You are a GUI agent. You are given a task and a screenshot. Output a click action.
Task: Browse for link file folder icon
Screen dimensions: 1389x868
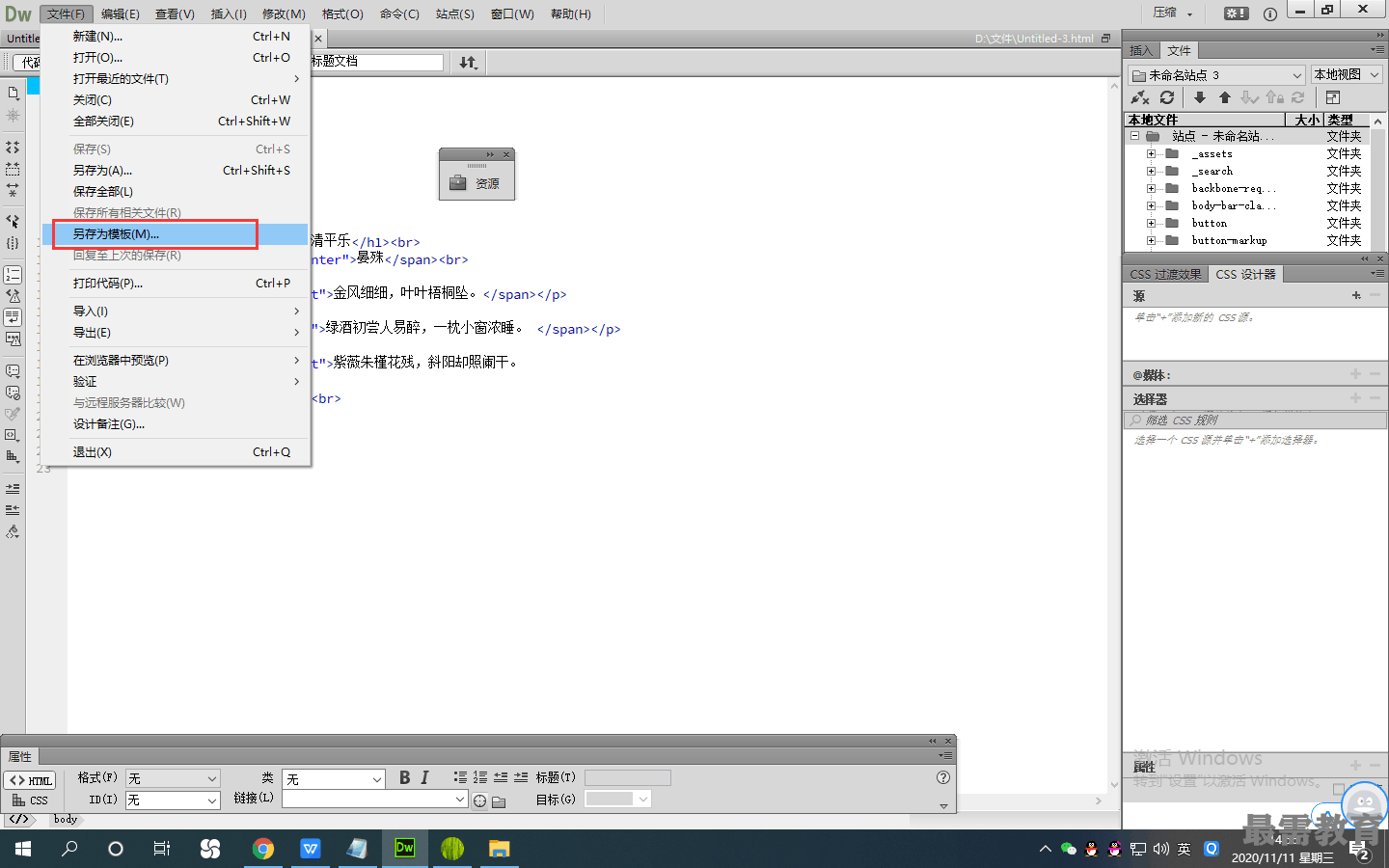click(499, 800)
